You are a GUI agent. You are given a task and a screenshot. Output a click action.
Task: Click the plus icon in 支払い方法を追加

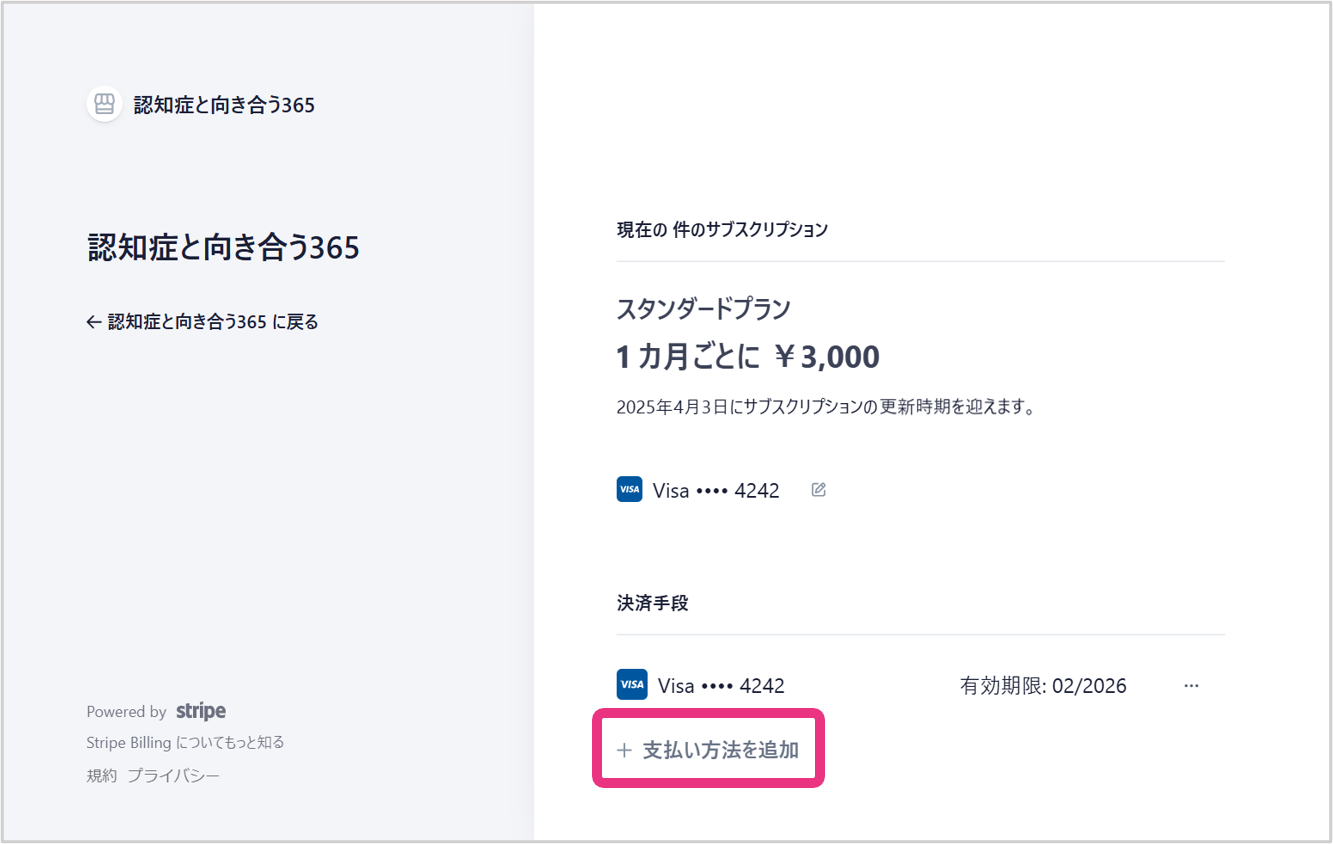pos(625,750)
